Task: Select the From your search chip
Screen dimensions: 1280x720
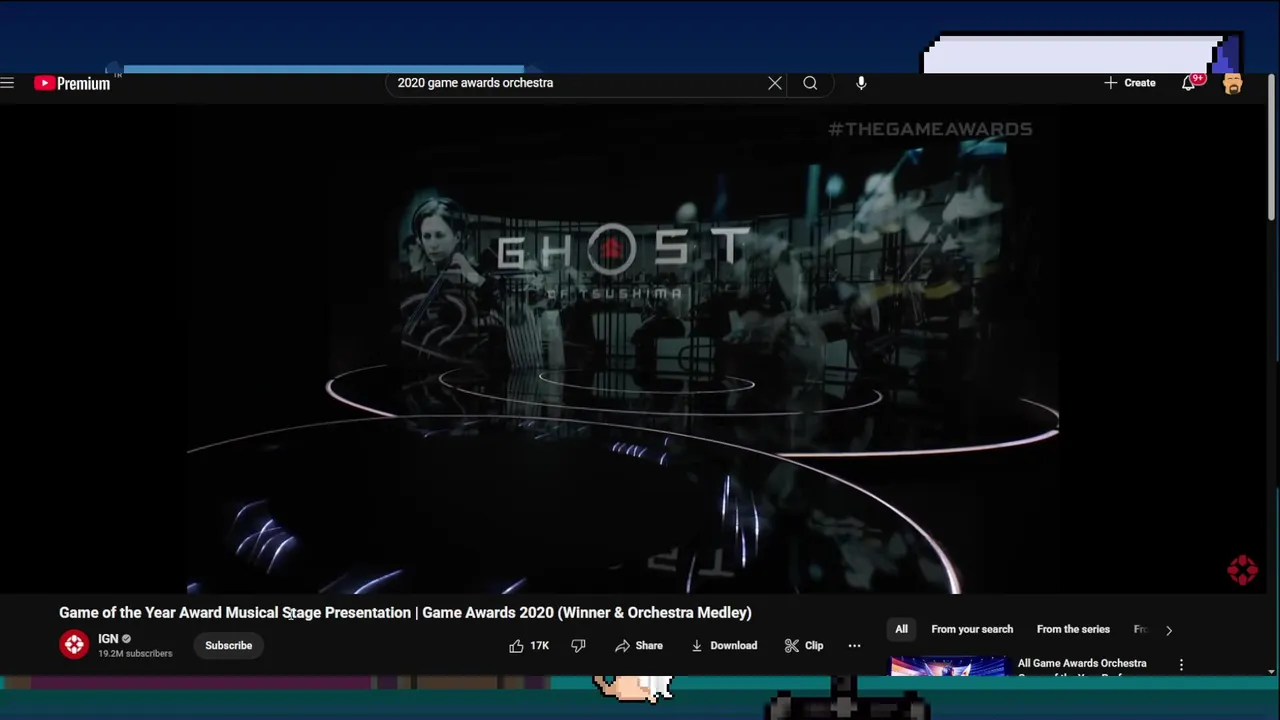Action: pyautogui.click(x=972, y=629)
